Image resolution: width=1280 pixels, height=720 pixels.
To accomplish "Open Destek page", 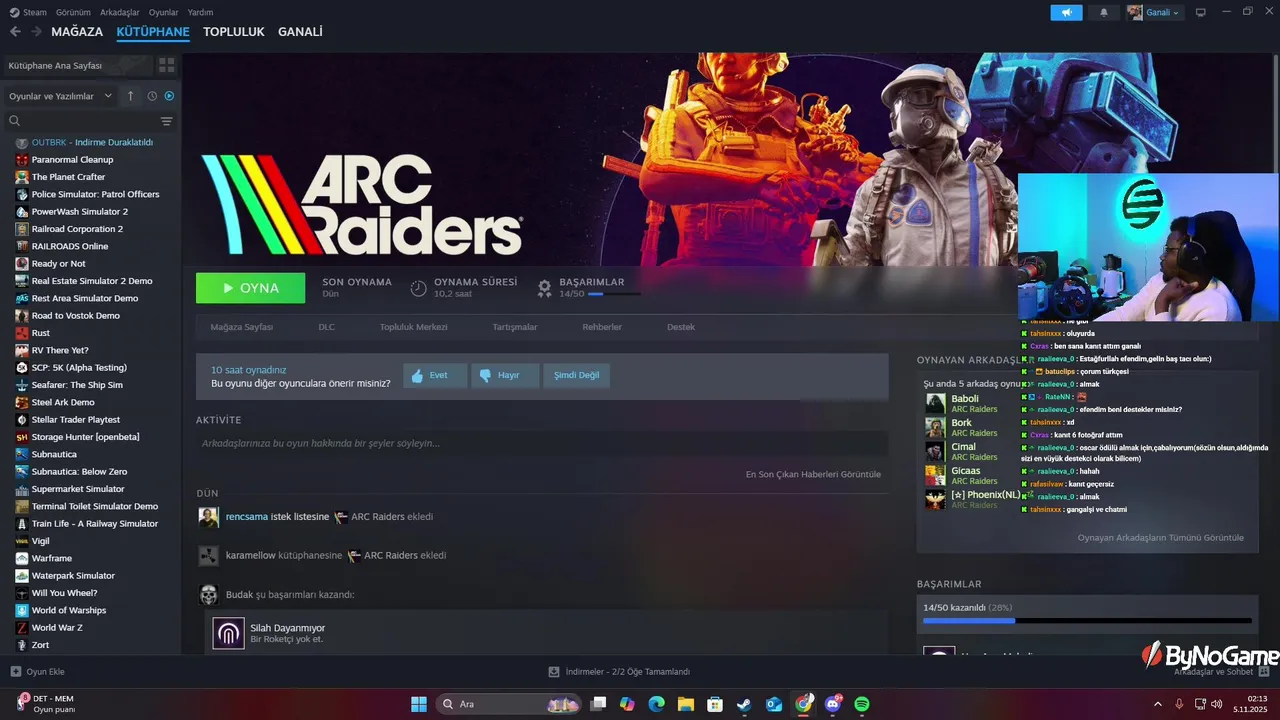I will click(681, 327).
